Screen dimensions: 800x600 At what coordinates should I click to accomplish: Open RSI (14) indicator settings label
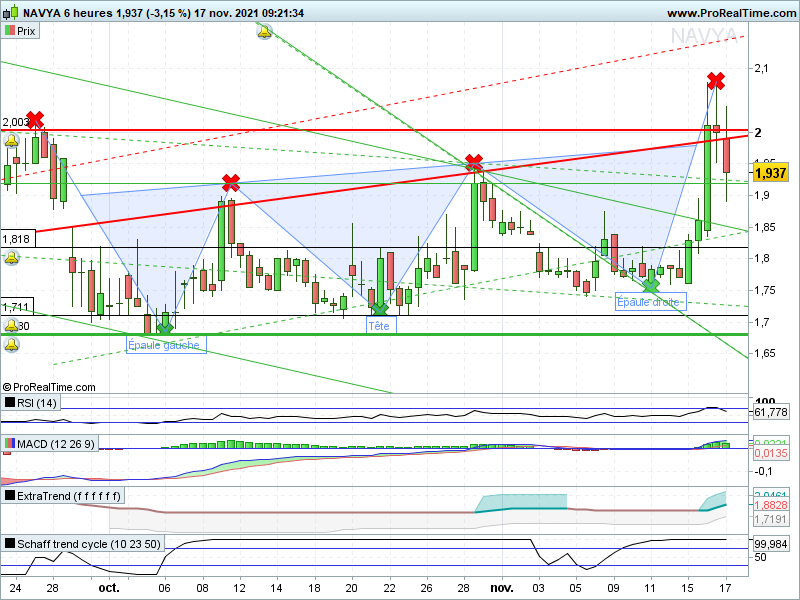coord(31,403)
